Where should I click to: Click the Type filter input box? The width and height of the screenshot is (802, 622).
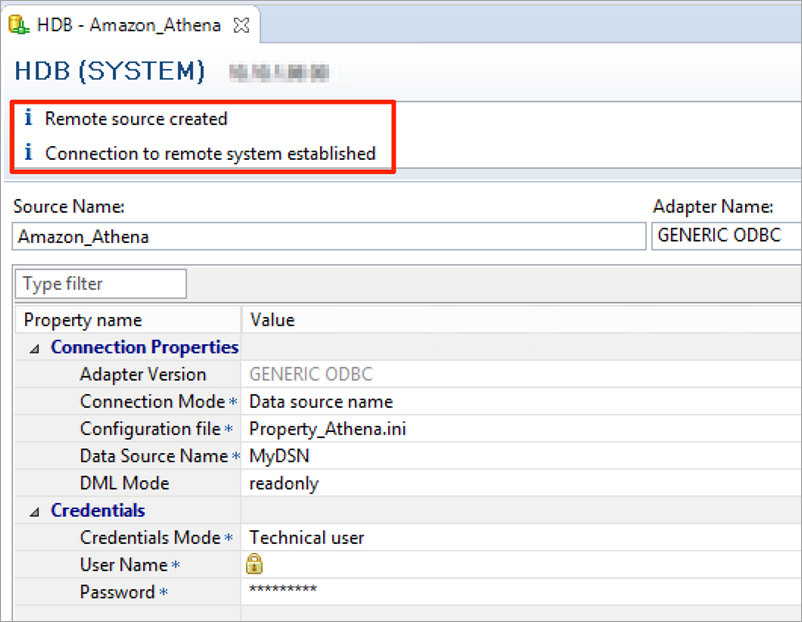click(x=101, y=284)
